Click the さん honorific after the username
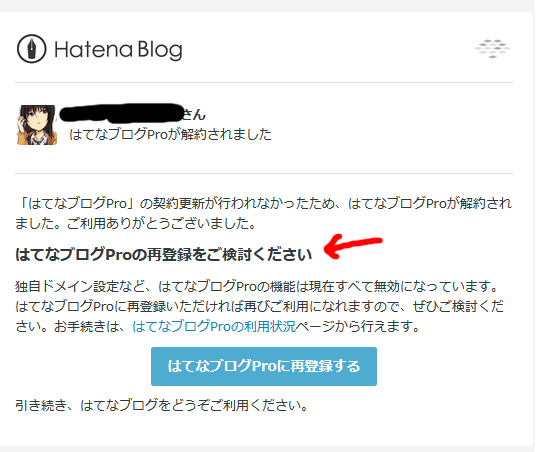The image size is (544, 452). [194, 114]
